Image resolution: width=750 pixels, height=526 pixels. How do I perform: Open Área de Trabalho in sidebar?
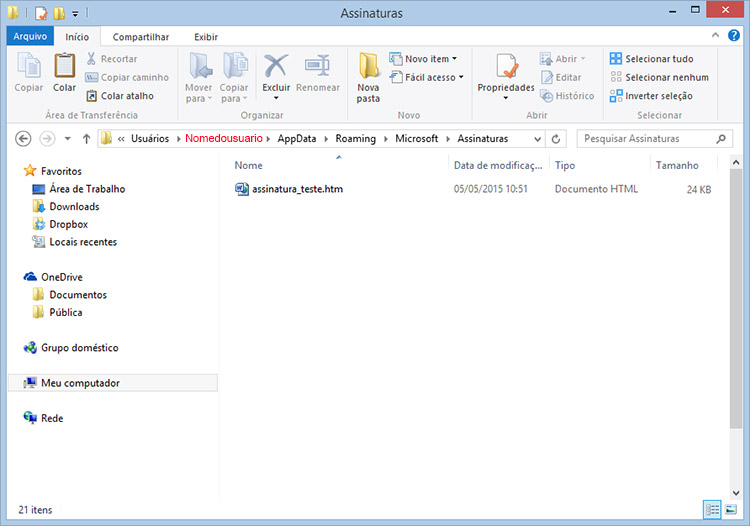(x=78, y=189)
